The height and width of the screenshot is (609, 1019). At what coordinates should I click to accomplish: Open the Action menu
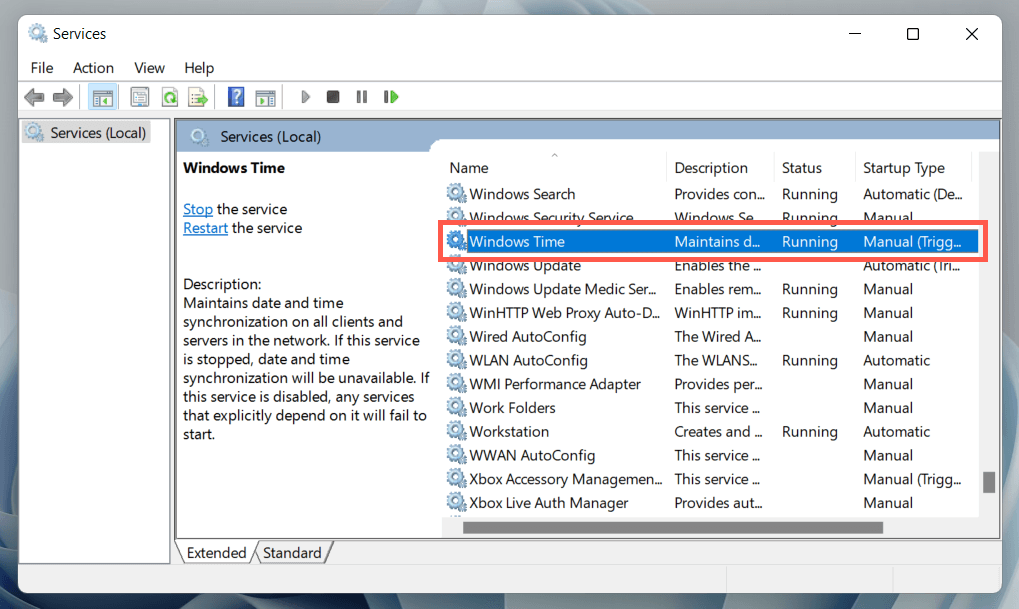[93, 68]
